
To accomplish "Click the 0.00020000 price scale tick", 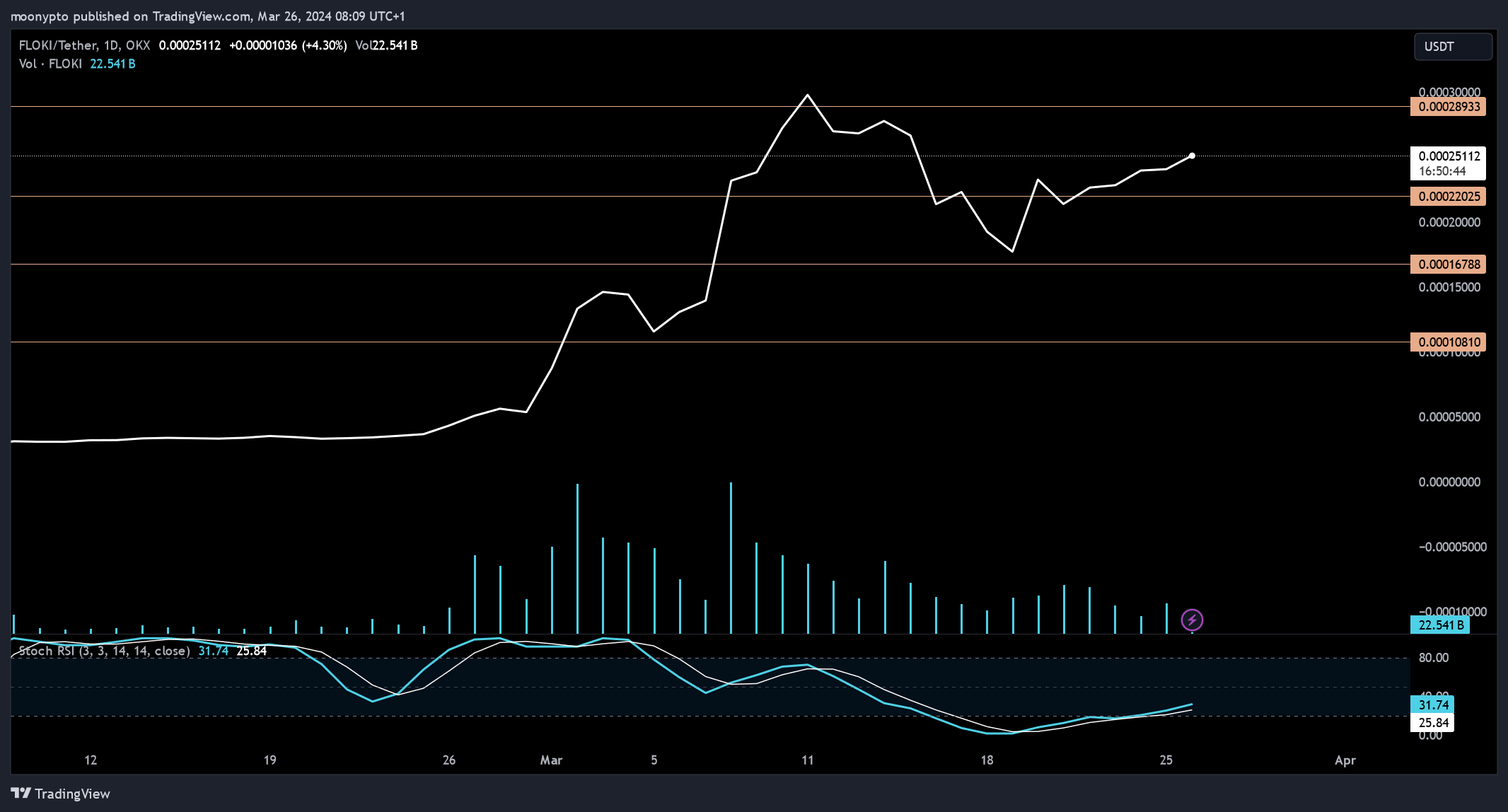I will click(x=1449, y=223).
